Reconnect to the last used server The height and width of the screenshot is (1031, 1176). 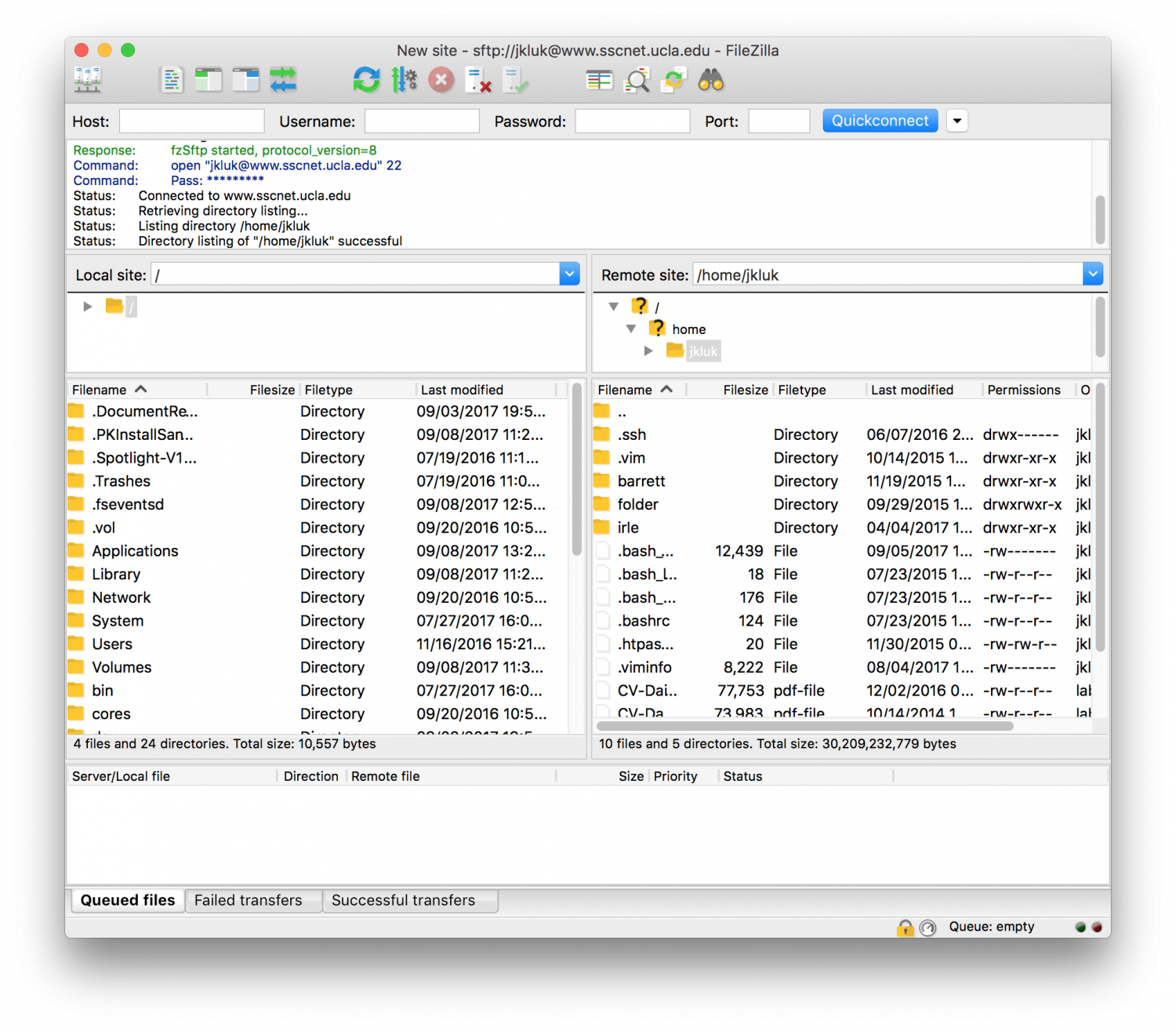click(x=516, y=79)
